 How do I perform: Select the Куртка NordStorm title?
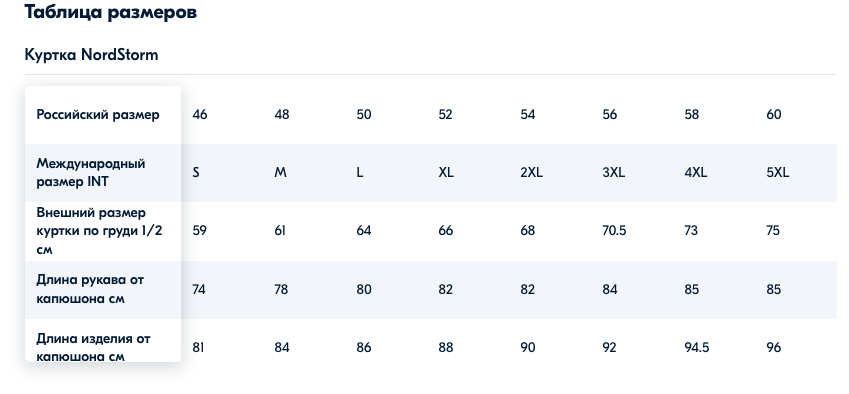click(x=92, y=55)
